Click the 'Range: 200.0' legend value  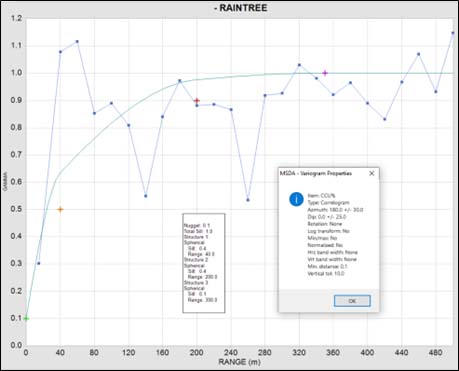pyautogui.click(x=202, y=277)
